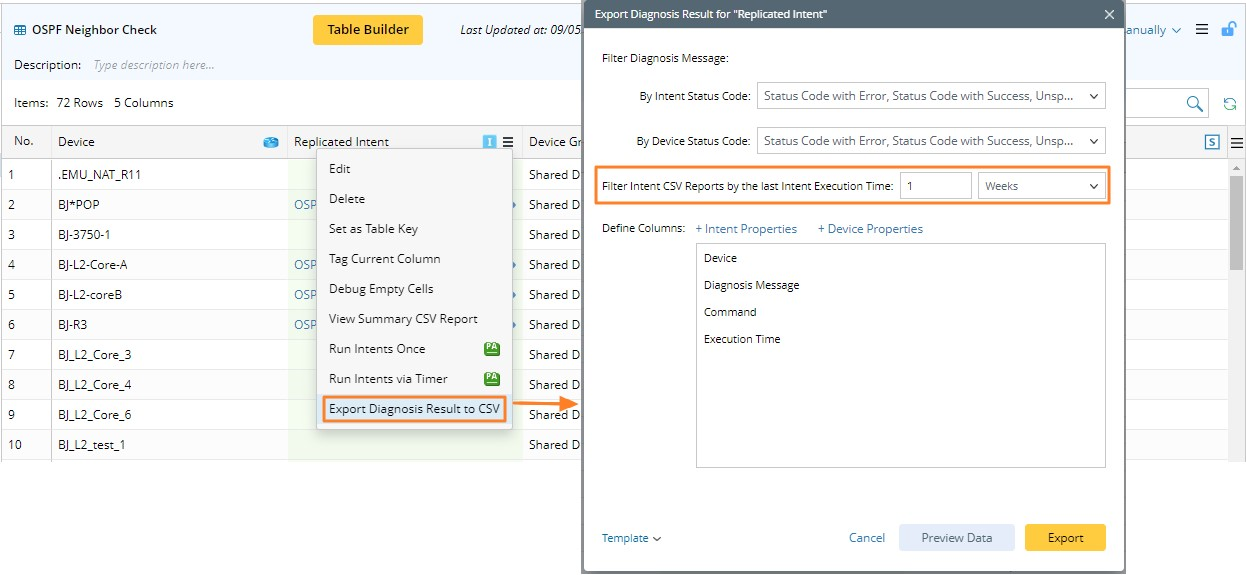1246x575 pixels.
Task: Expand the Template menu
Action: click(x=631, y=538)
